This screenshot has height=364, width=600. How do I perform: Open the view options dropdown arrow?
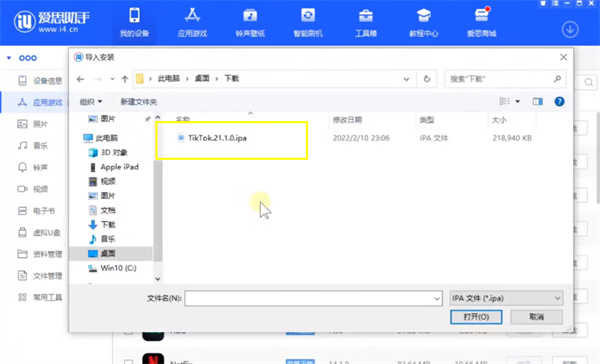point(517,101)
